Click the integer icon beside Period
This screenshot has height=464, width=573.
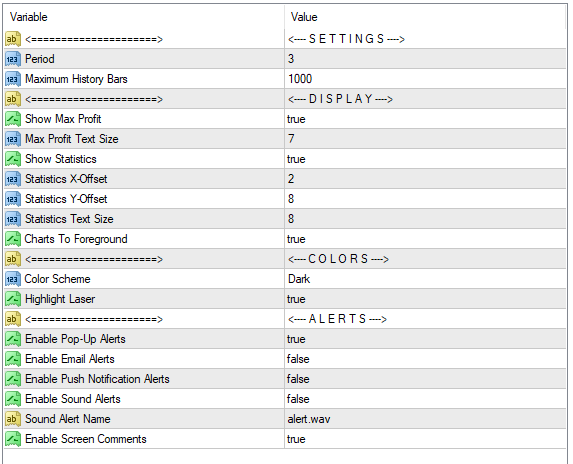13,59
